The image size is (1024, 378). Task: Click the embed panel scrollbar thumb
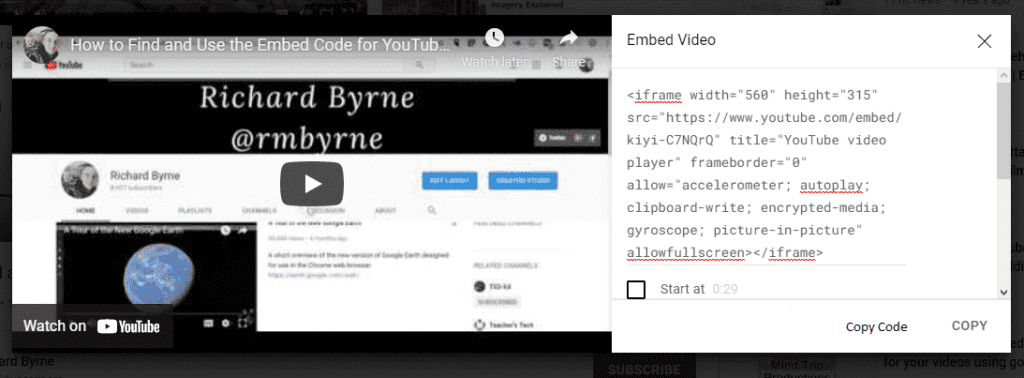pos(1004,130)
